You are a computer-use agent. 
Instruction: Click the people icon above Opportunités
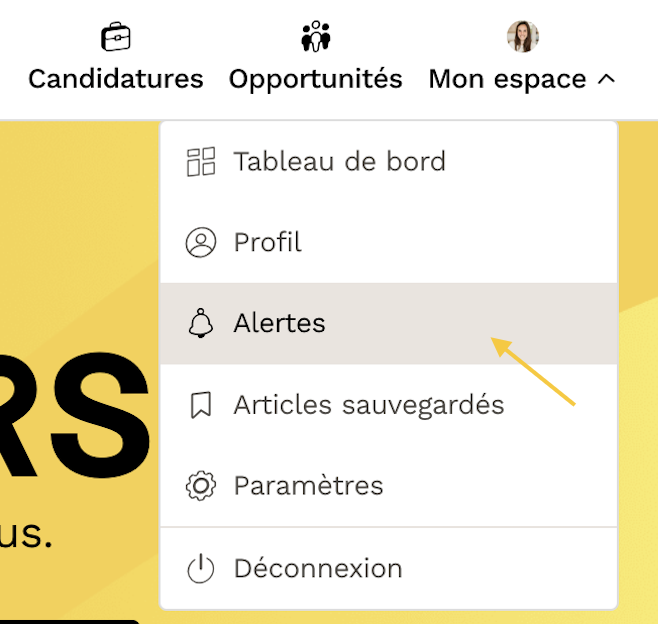[316, 37]
